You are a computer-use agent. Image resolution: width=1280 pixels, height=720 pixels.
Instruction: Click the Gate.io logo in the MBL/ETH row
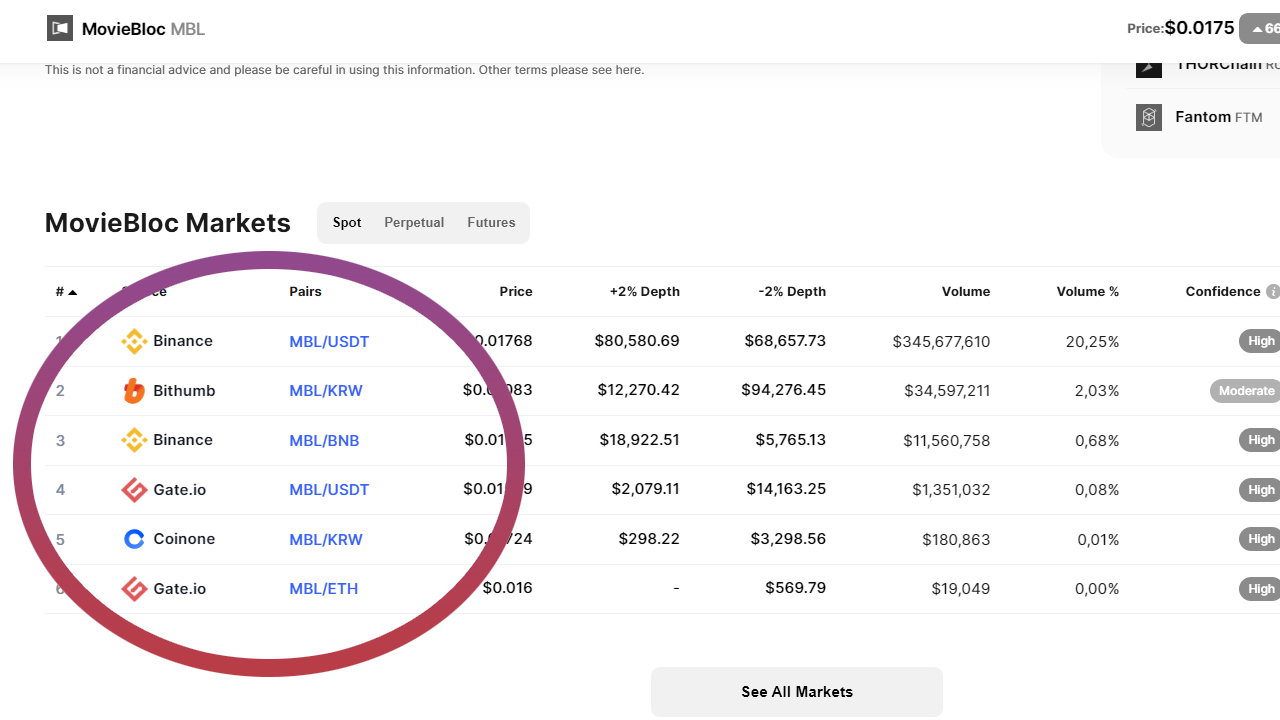pyautogui.click(x=134, y=589)
